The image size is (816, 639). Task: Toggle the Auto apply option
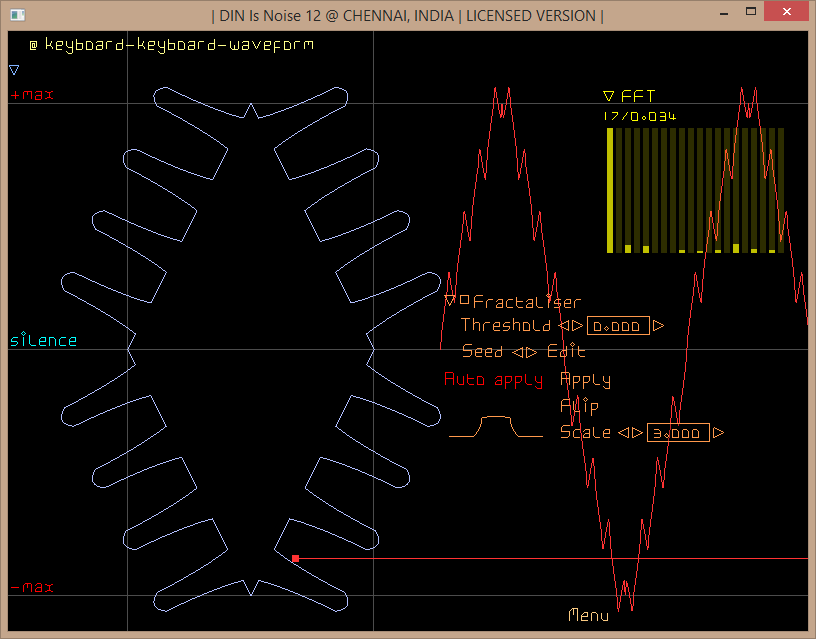[x=493, y=380]
